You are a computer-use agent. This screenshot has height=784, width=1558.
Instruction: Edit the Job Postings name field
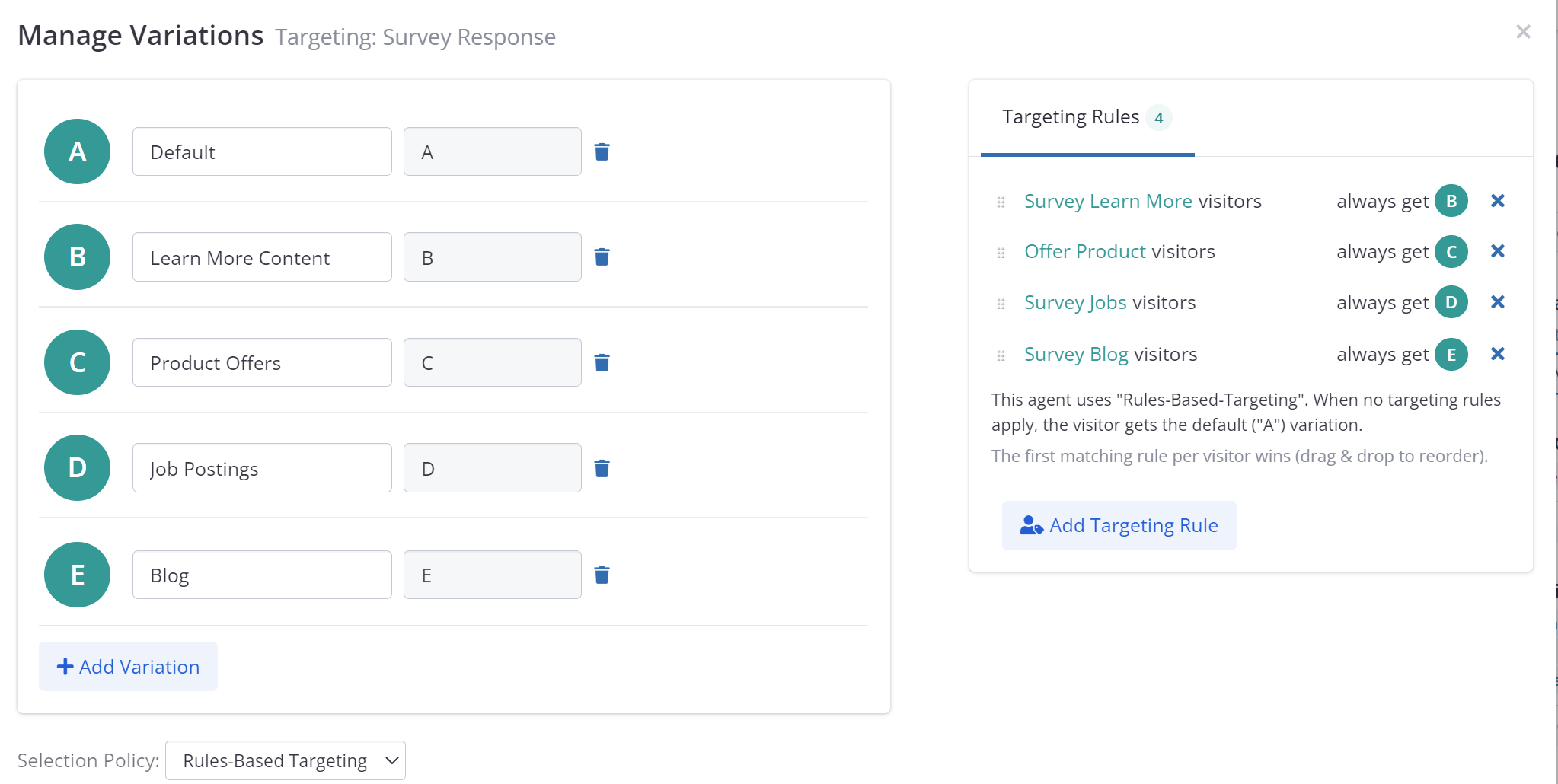262,468
